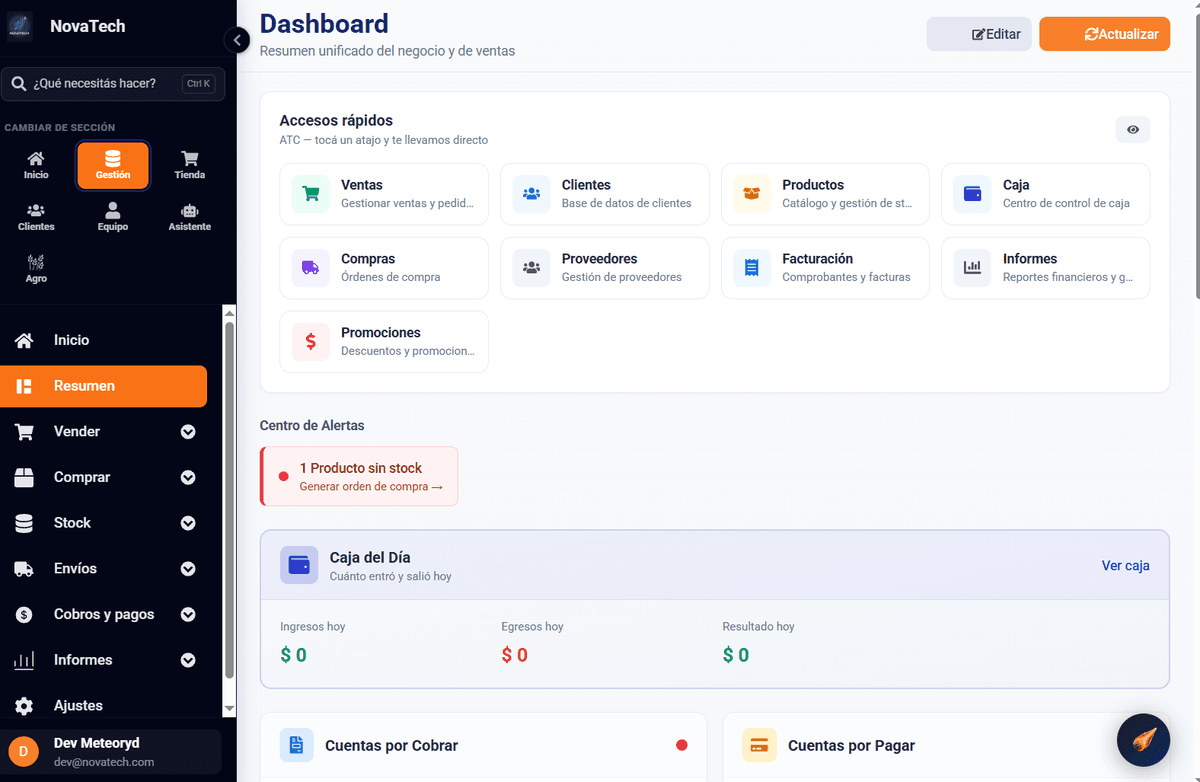Click Generar orden de compra link
1200x782 pixels.
tap(371, 487)
